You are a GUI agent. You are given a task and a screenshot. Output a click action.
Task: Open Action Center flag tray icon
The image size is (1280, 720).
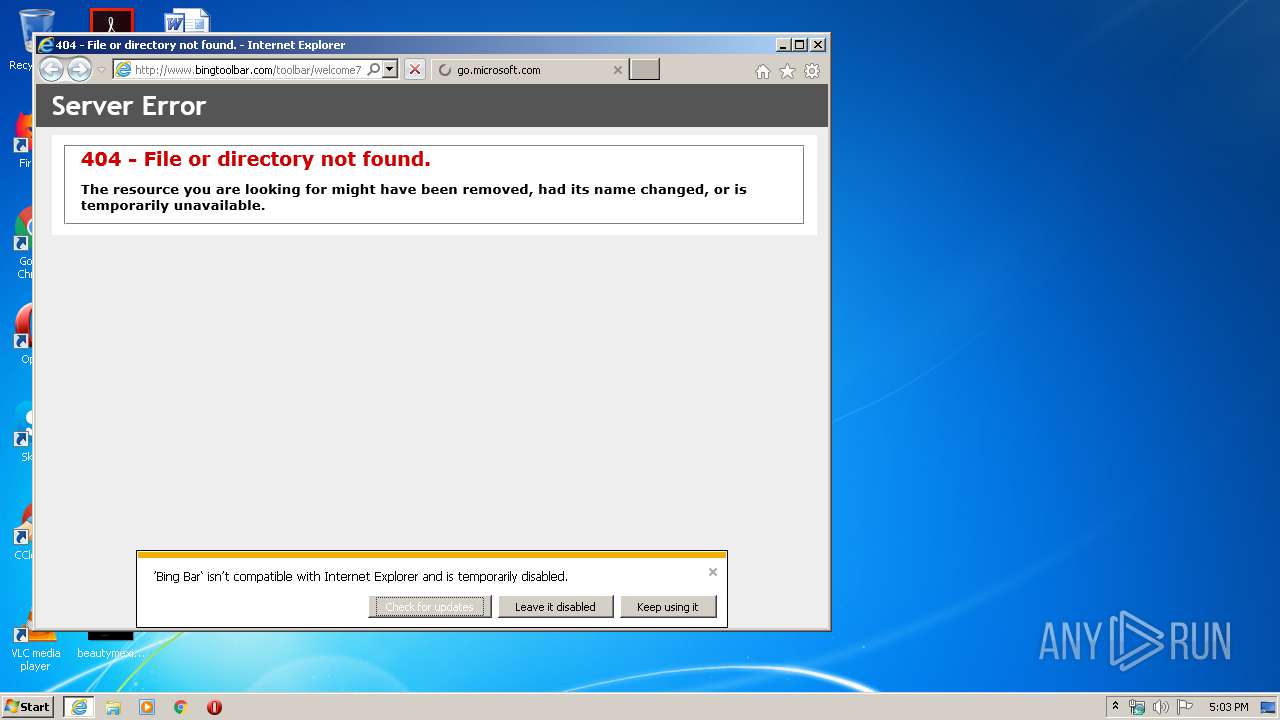pyautogui.click(x=1185, y=707)
